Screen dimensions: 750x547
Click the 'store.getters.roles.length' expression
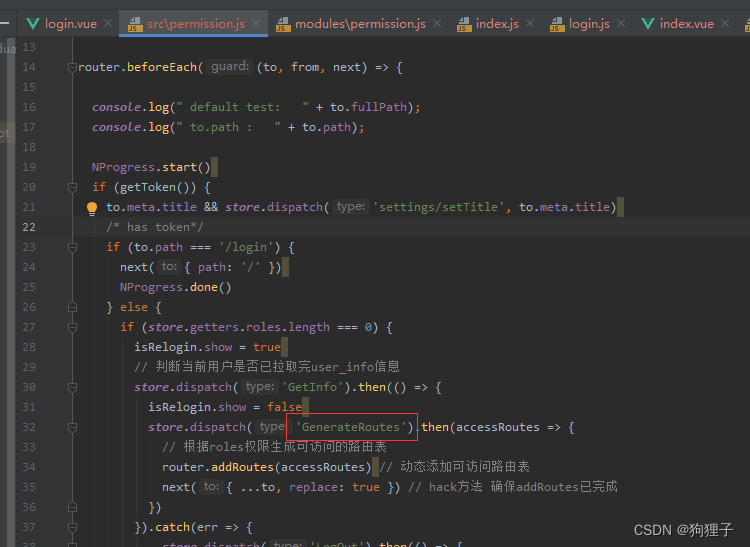point(239,328)
